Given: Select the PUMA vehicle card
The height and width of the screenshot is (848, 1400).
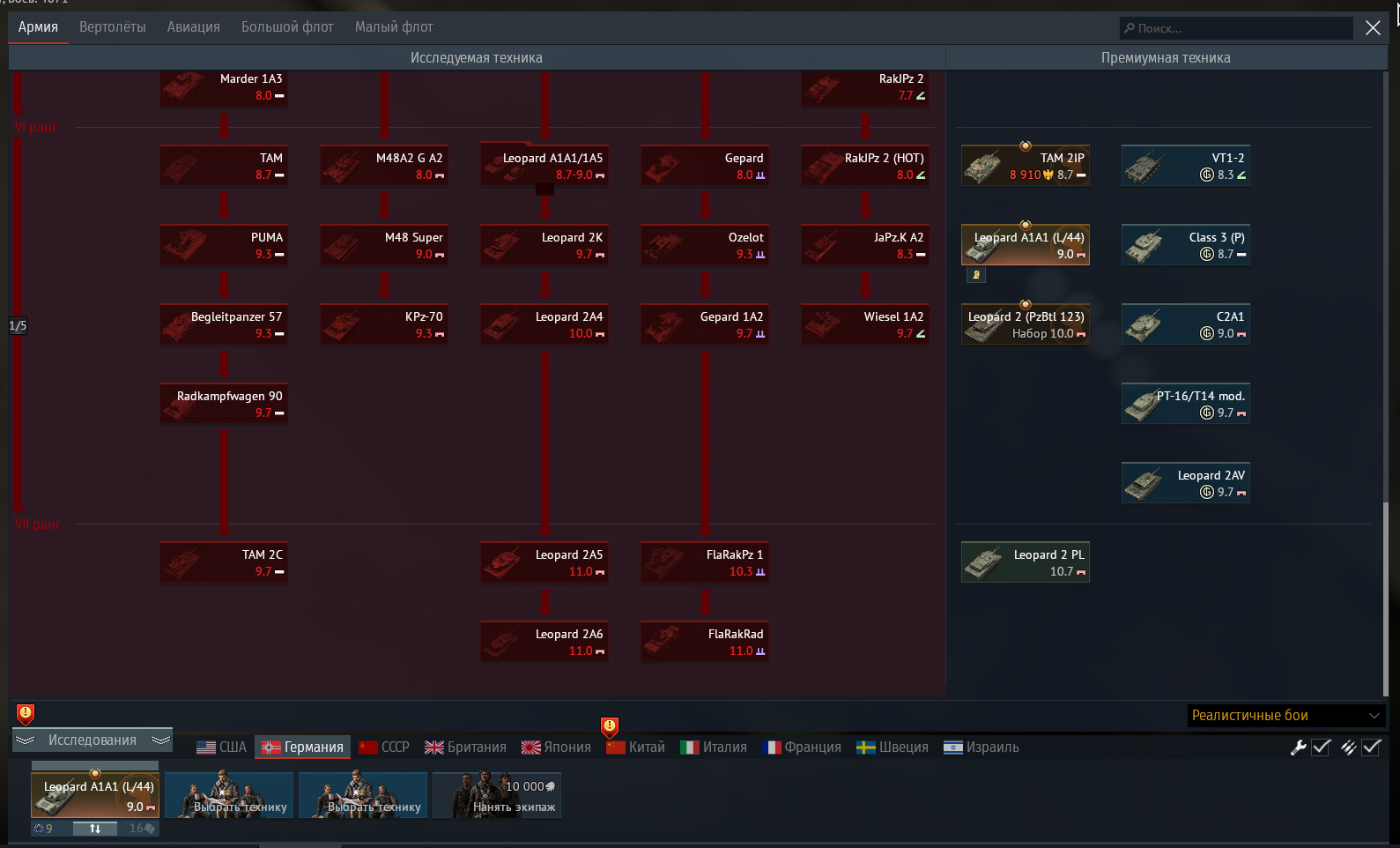Looking at the screenshot, I should (224, 245).
